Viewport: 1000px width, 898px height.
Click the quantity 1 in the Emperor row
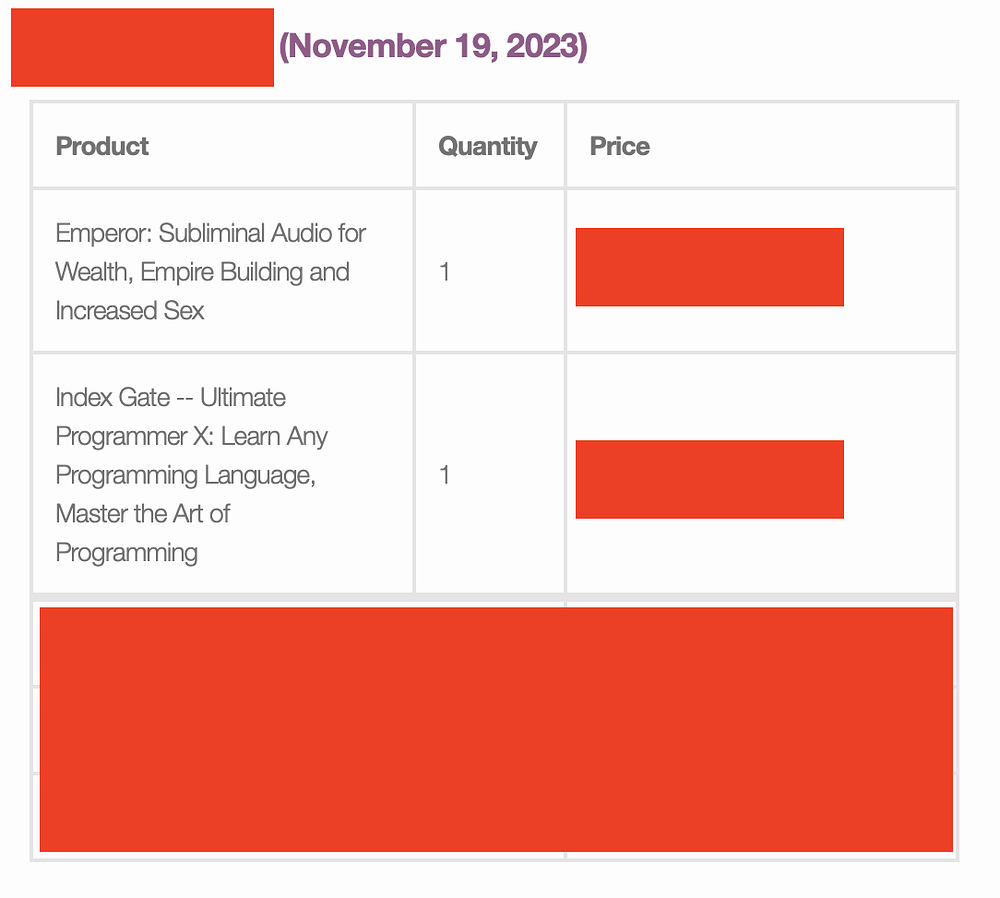(445, 272)
